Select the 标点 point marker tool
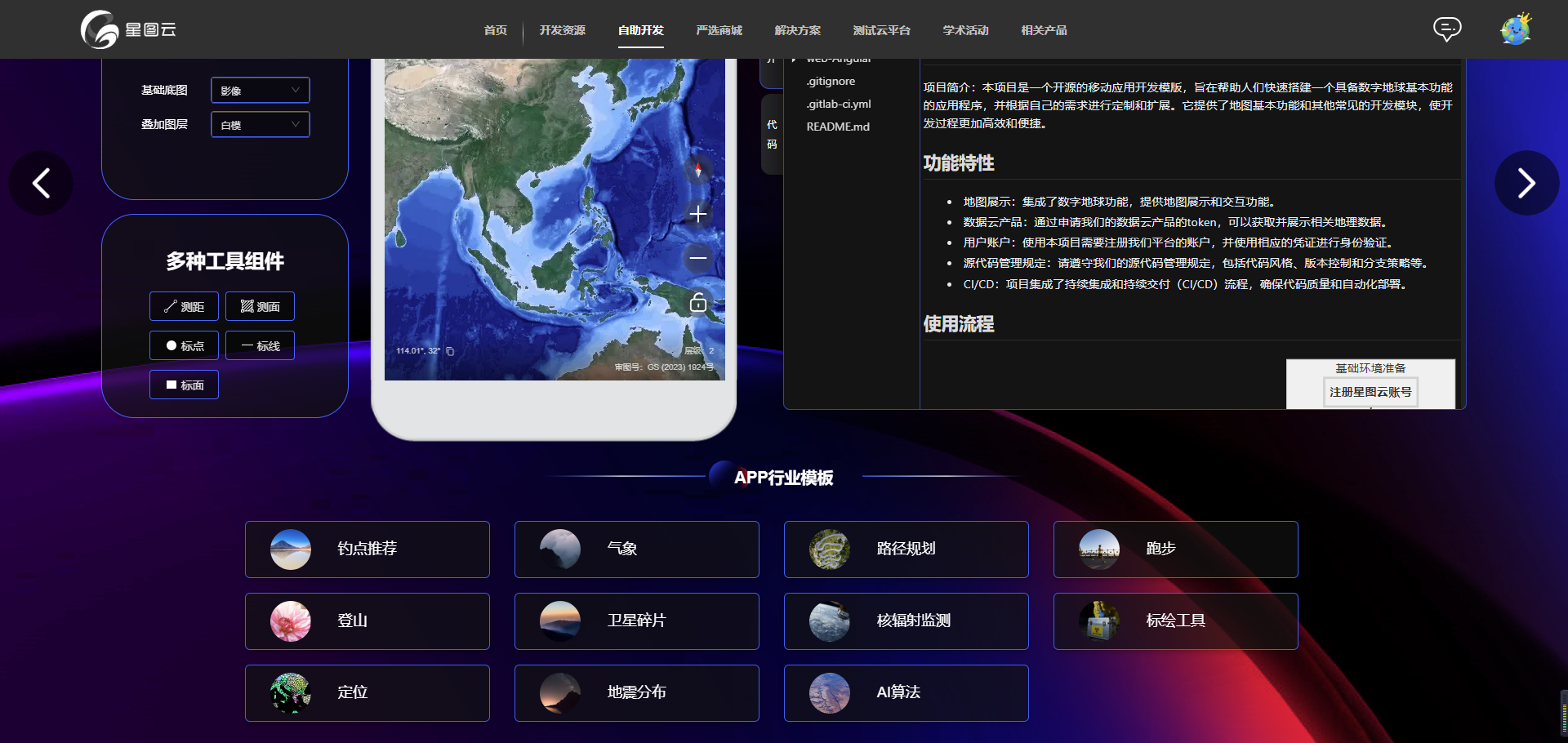 click(184, 345)
